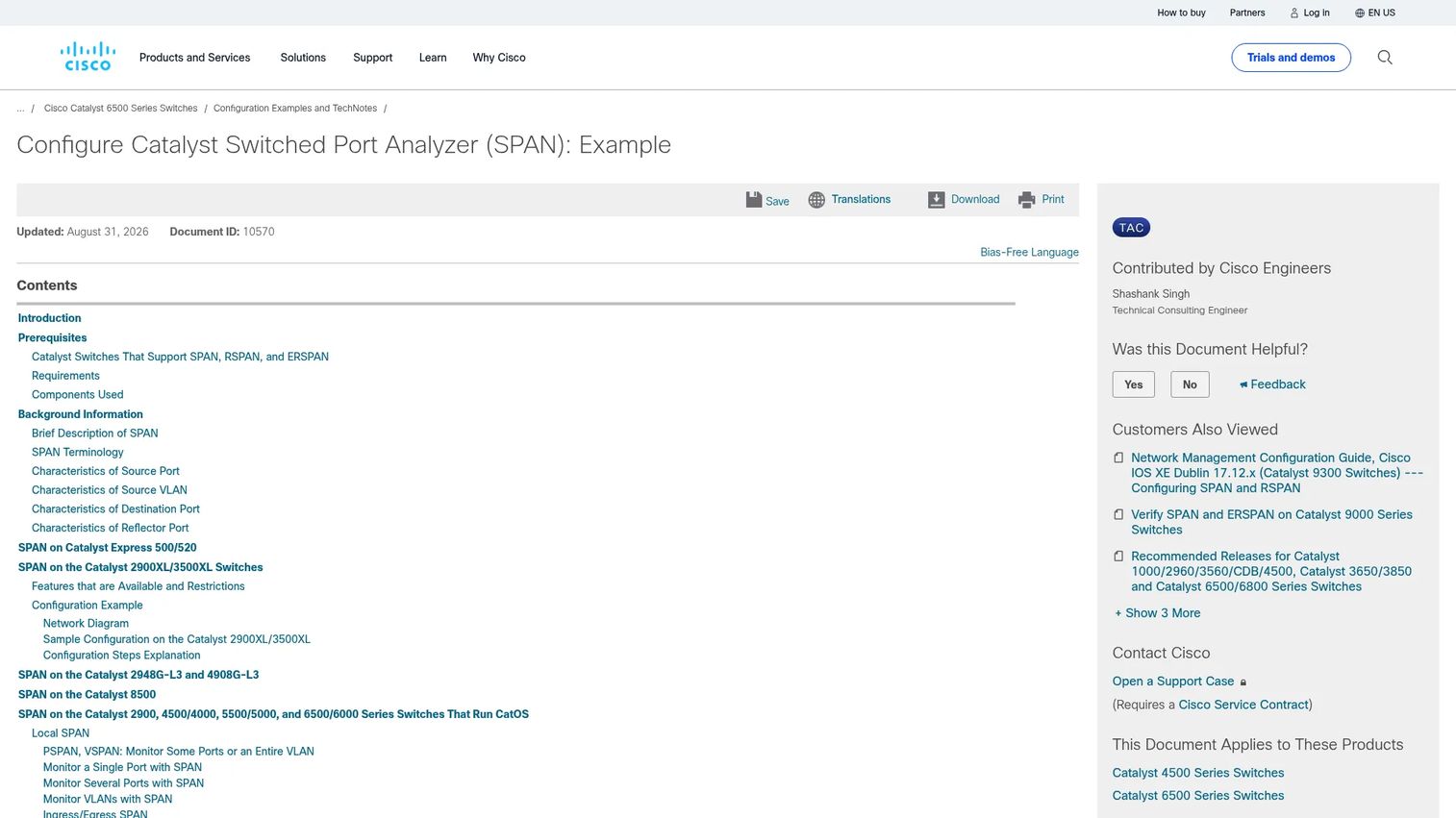The width and height of the screenshot is (1456, 818).
Task: Click the Bias-Free Language link
Action: coord(1029,253)
